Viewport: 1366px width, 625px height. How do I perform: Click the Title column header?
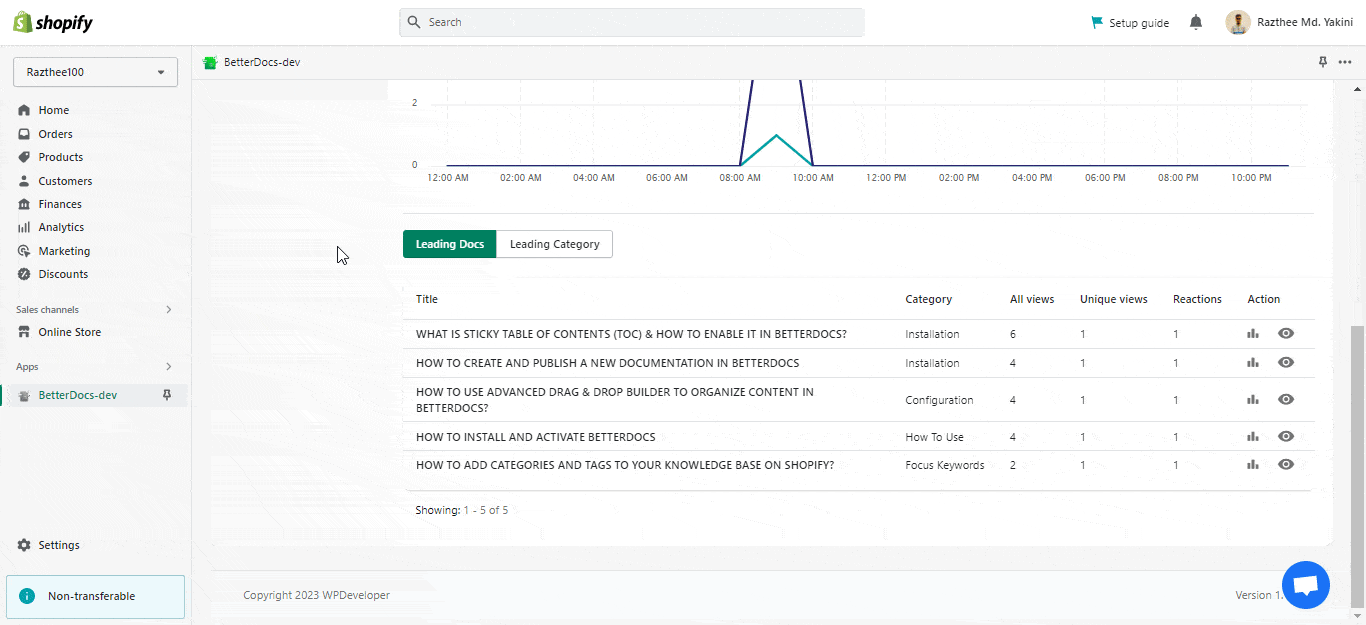[427, 299]
